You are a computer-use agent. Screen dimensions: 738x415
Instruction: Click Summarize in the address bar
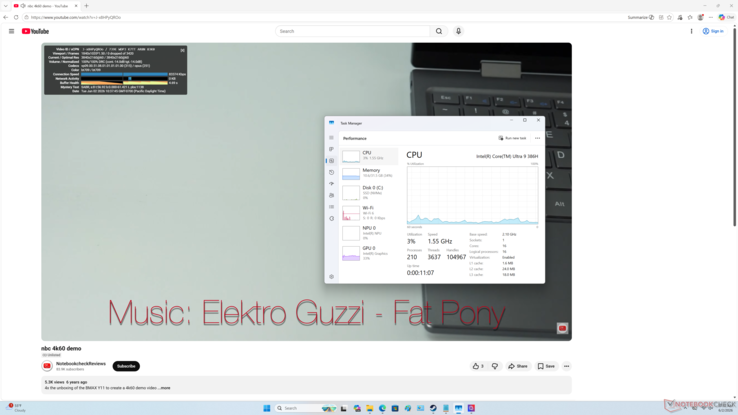641,17
